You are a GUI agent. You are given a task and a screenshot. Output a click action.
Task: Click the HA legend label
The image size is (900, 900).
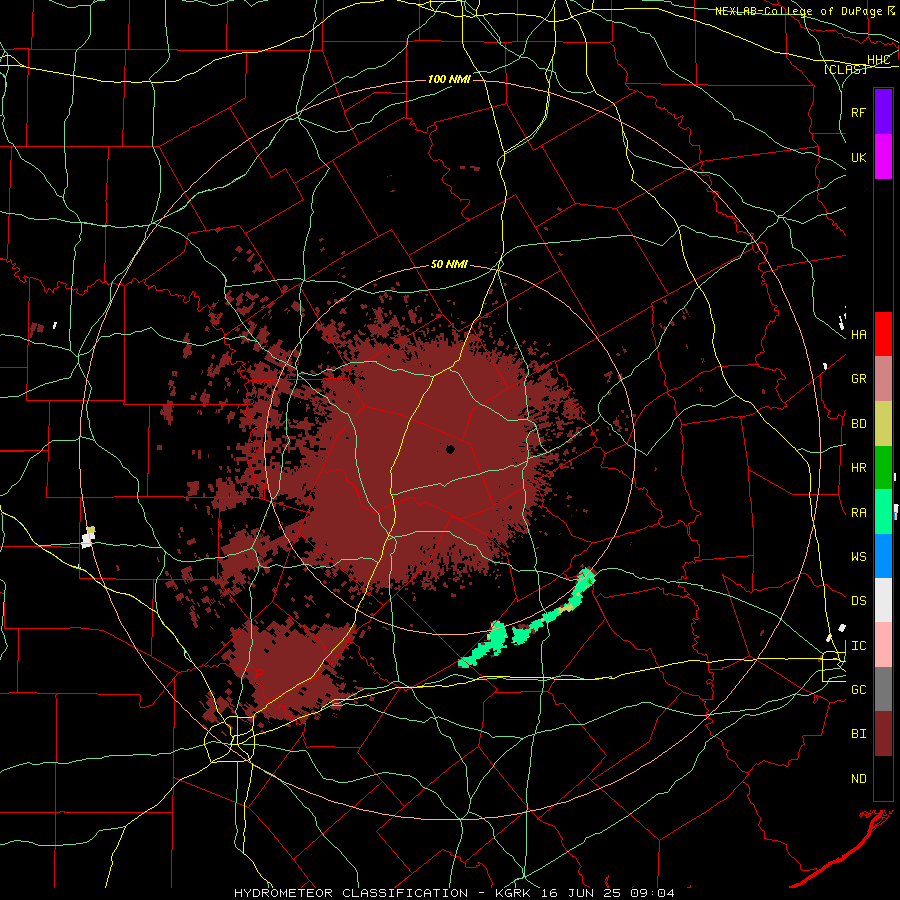click(x=858, y=335)
